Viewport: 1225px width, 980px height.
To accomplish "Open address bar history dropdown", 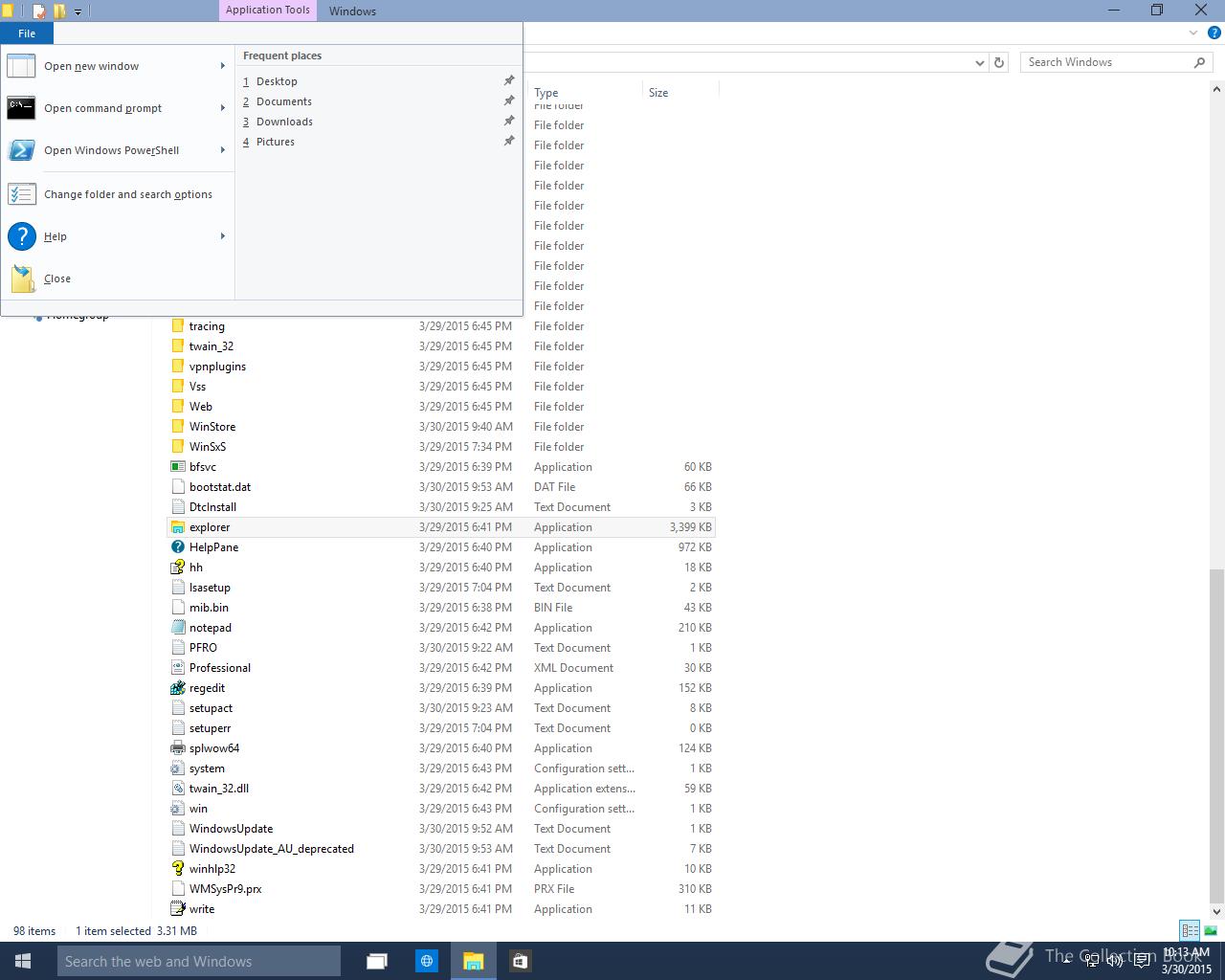I will tap(979, 63).
